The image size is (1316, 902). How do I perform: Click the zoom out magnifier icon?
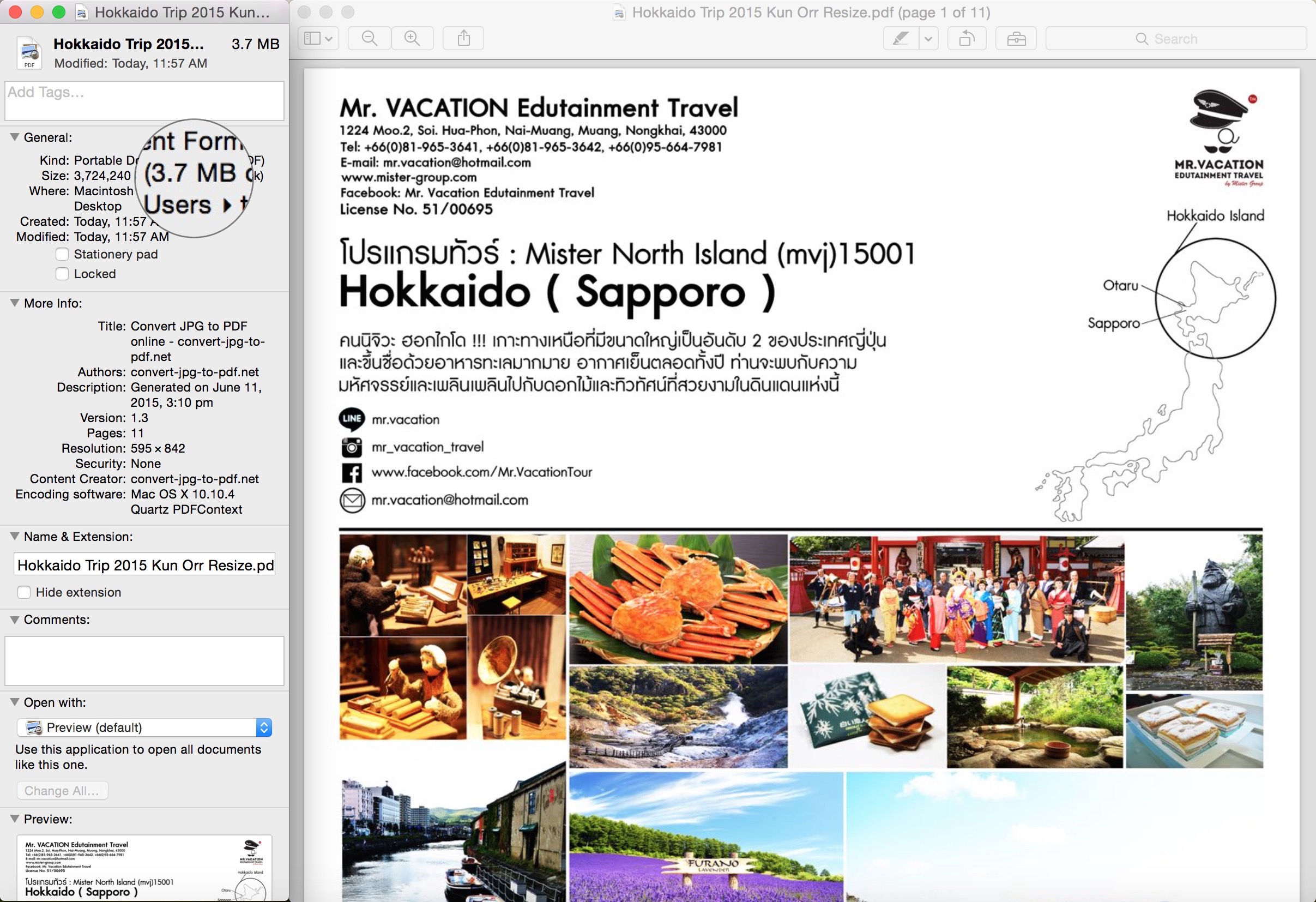[x=369, y=39]
